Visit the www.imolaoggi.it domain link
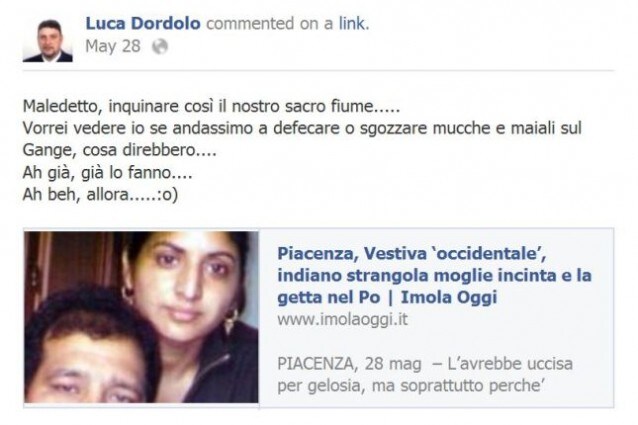 (342, 319)
